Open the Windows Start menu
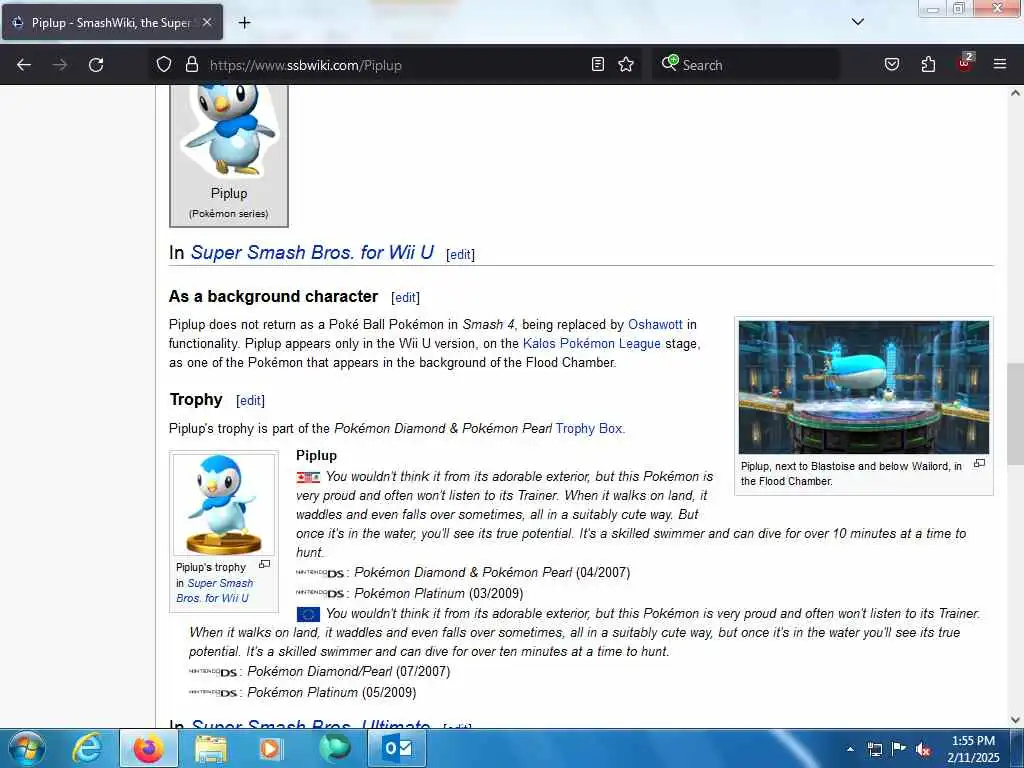Image resolution: width=1024 pixels, height=768 pixels. point(27,748)
